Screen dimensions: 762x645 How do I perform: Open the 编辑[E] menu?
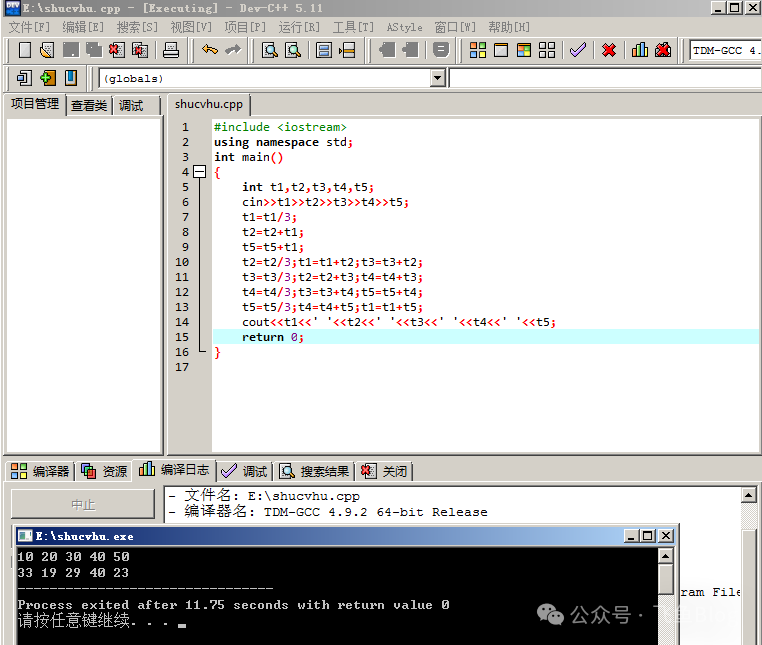[x=83, y=27]
